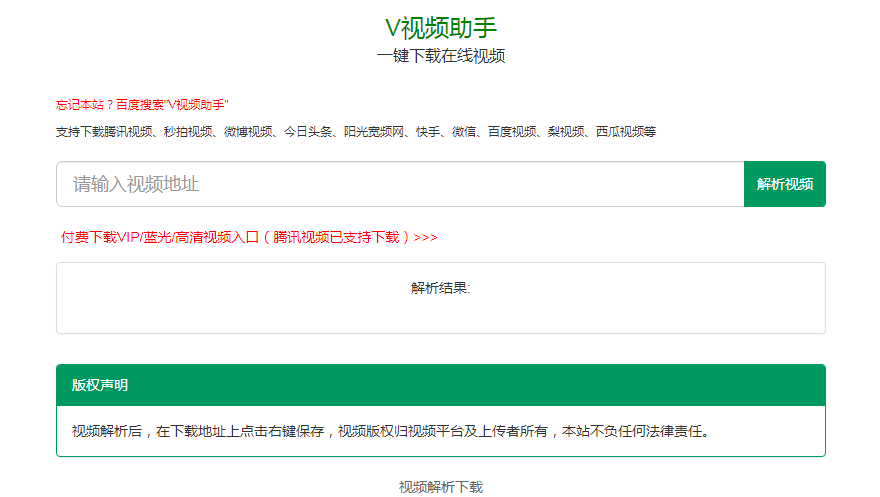Click the 解析结果 label in the result panel
The height and width of the screenshot is (497, 880).
[440, 288]
